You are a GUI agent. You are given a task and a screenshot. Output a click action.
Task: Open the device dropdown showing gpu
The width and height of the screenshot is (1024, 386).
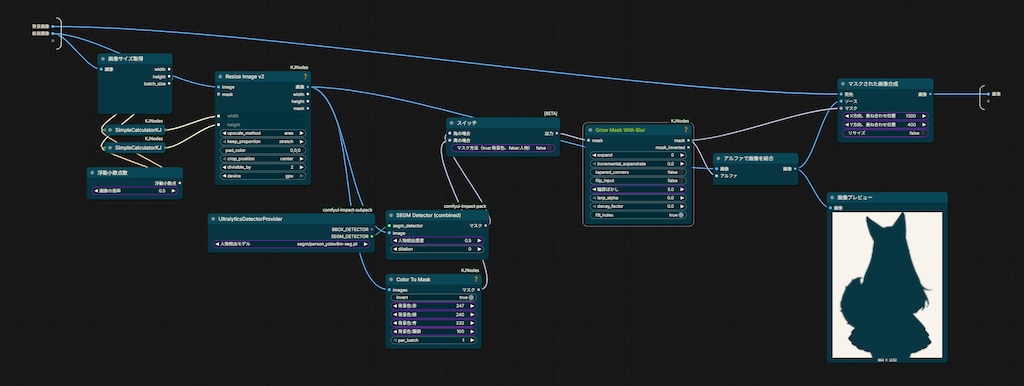pos(264,176)
